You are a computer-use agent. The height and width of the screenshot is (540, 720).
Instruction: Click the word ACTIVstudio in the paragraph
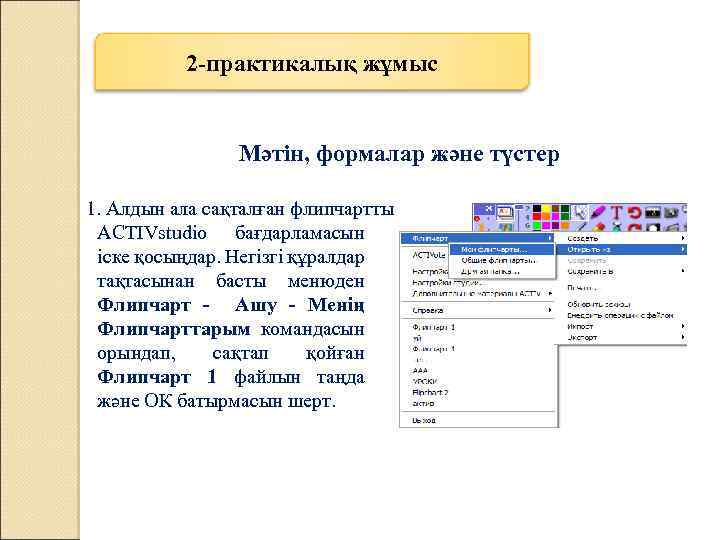pyautogui.click(x=152, y=233)
